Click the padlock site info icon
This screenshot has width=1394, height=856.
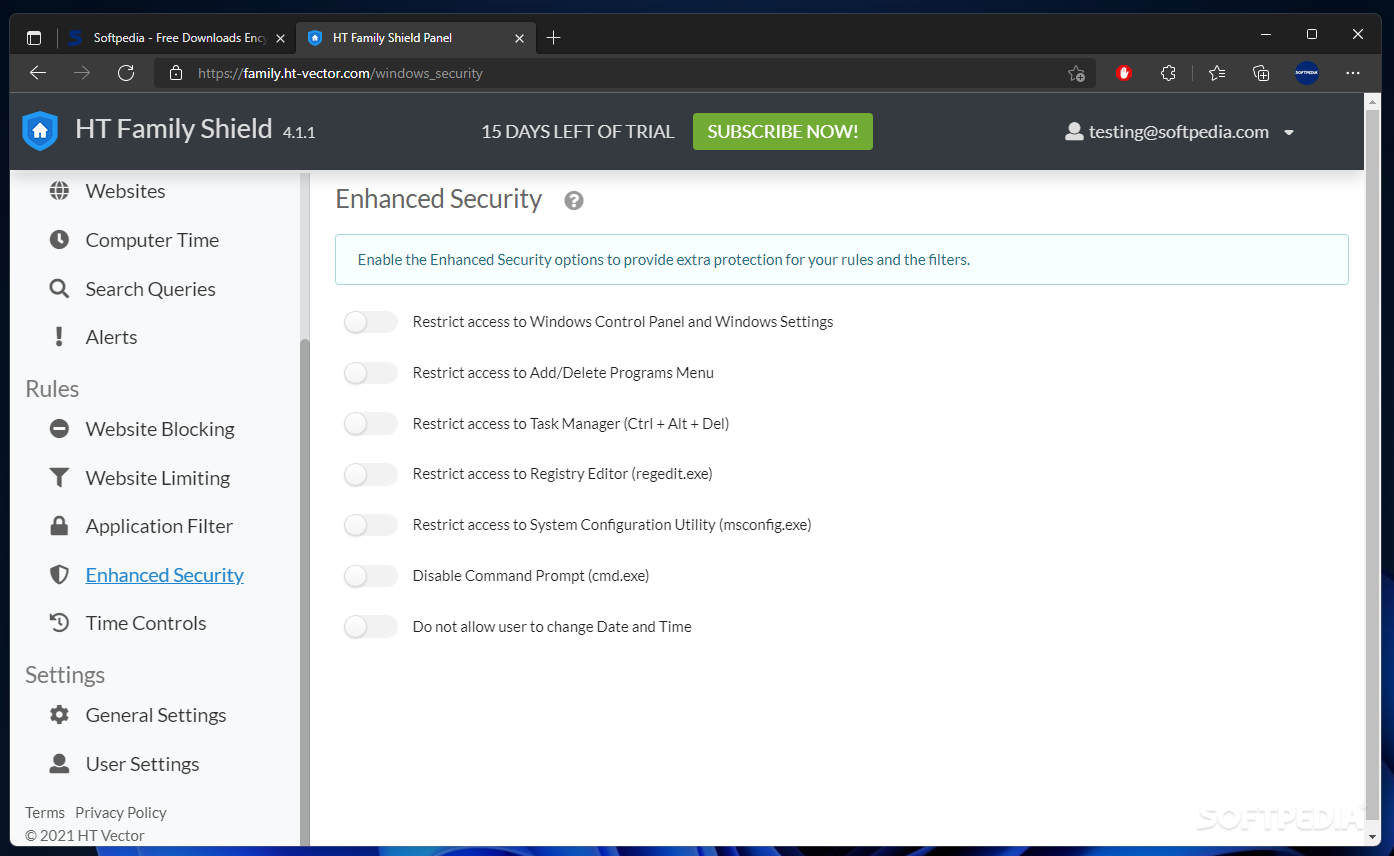click(x=176, y=73)
